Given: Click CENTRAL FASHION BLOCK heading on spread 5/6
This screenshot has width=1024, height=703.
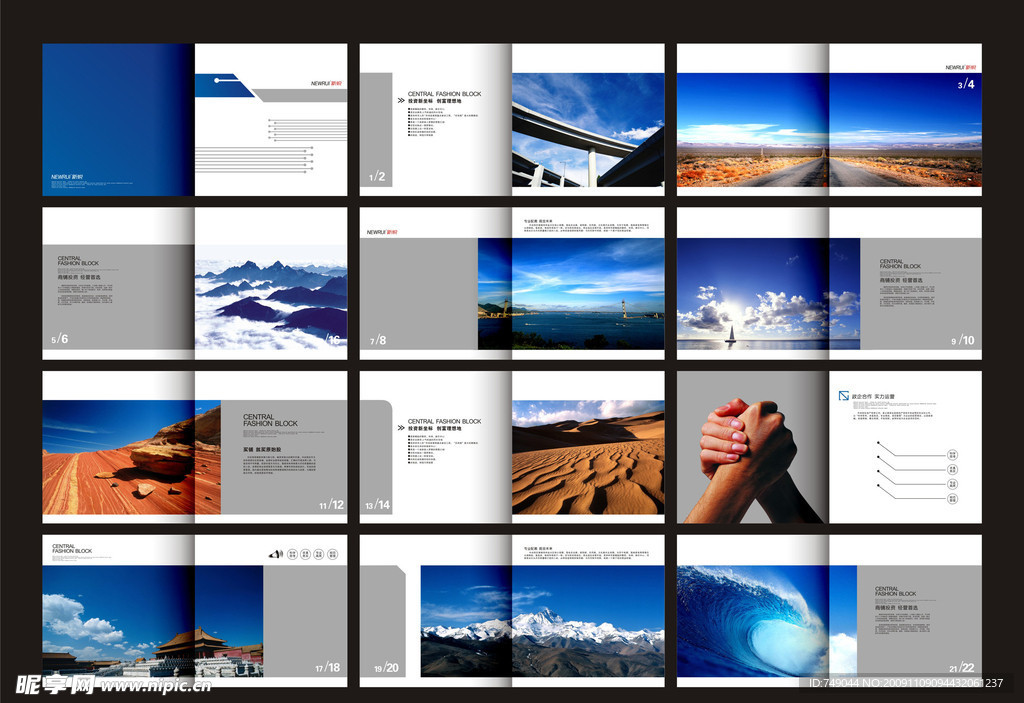Looking at the screenshot, I should tap(78, 261).
